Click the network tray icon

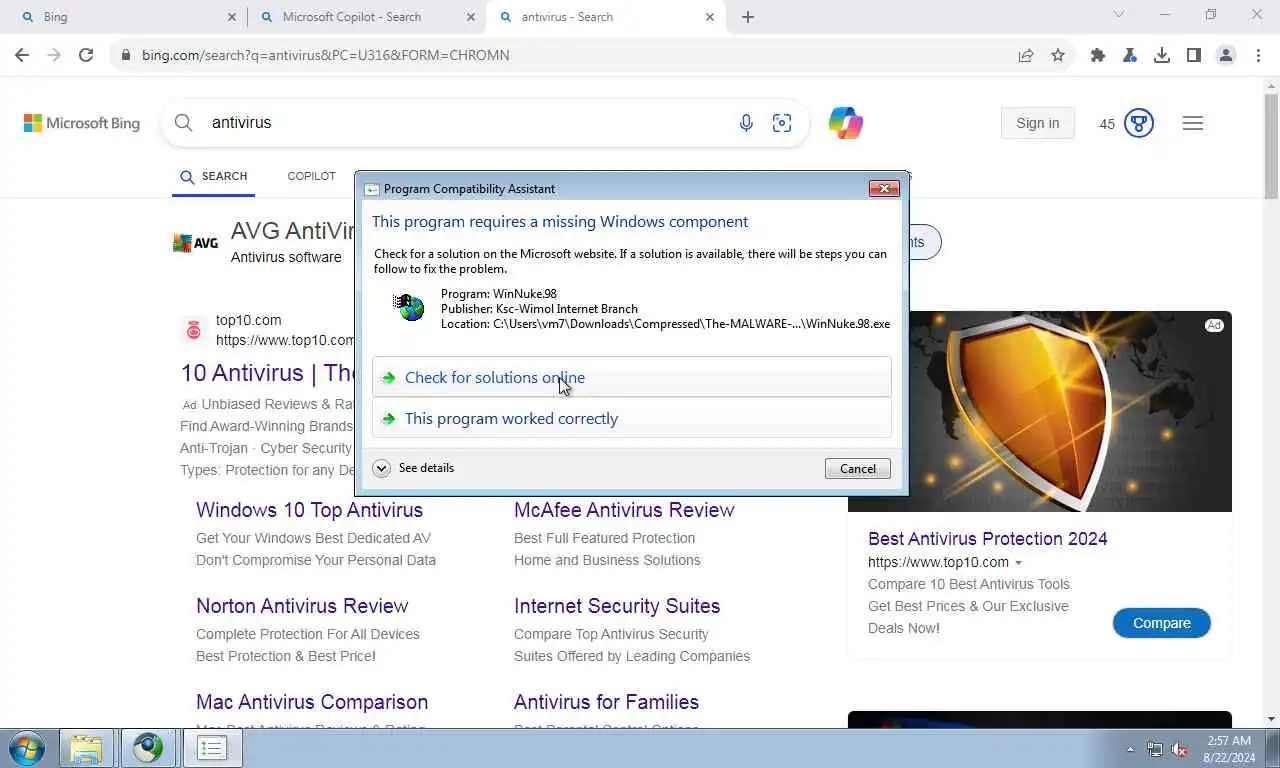(1155, 749)
